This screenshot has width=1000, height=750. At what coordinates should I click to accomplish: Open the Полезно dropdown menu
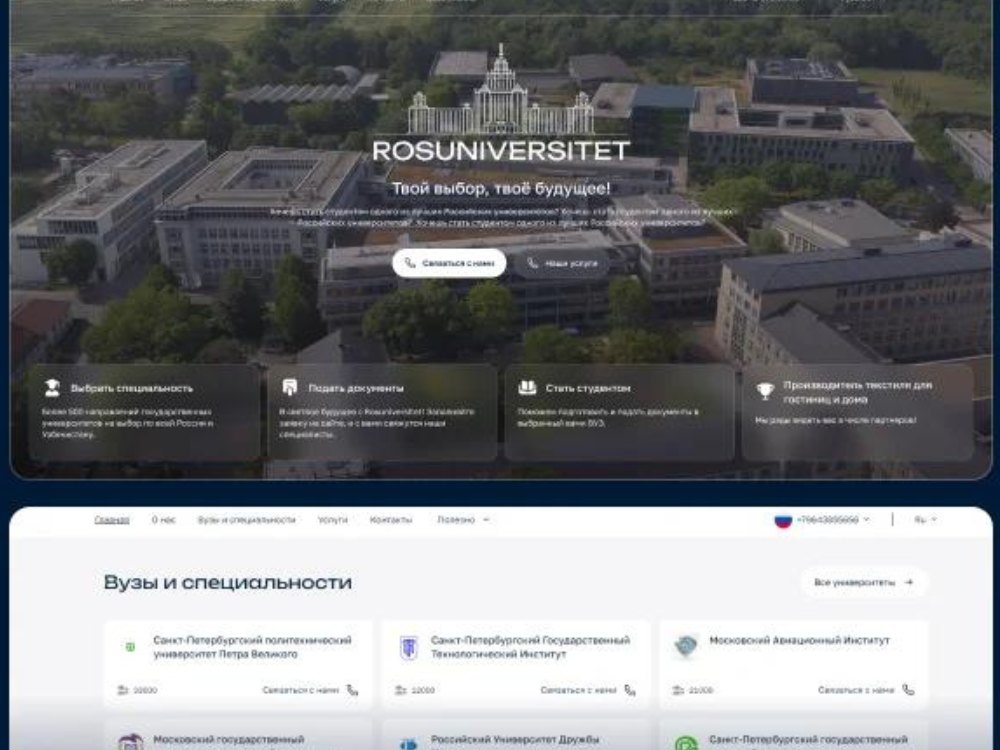[x=463, y=520]
